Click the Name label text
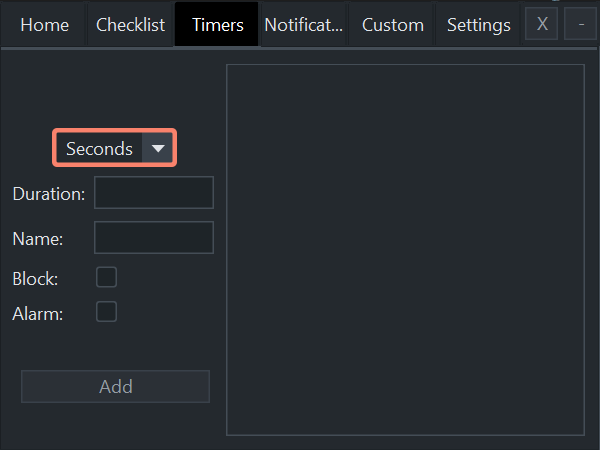Viewport: 600px width, 450px height. [x=38, y=239]
